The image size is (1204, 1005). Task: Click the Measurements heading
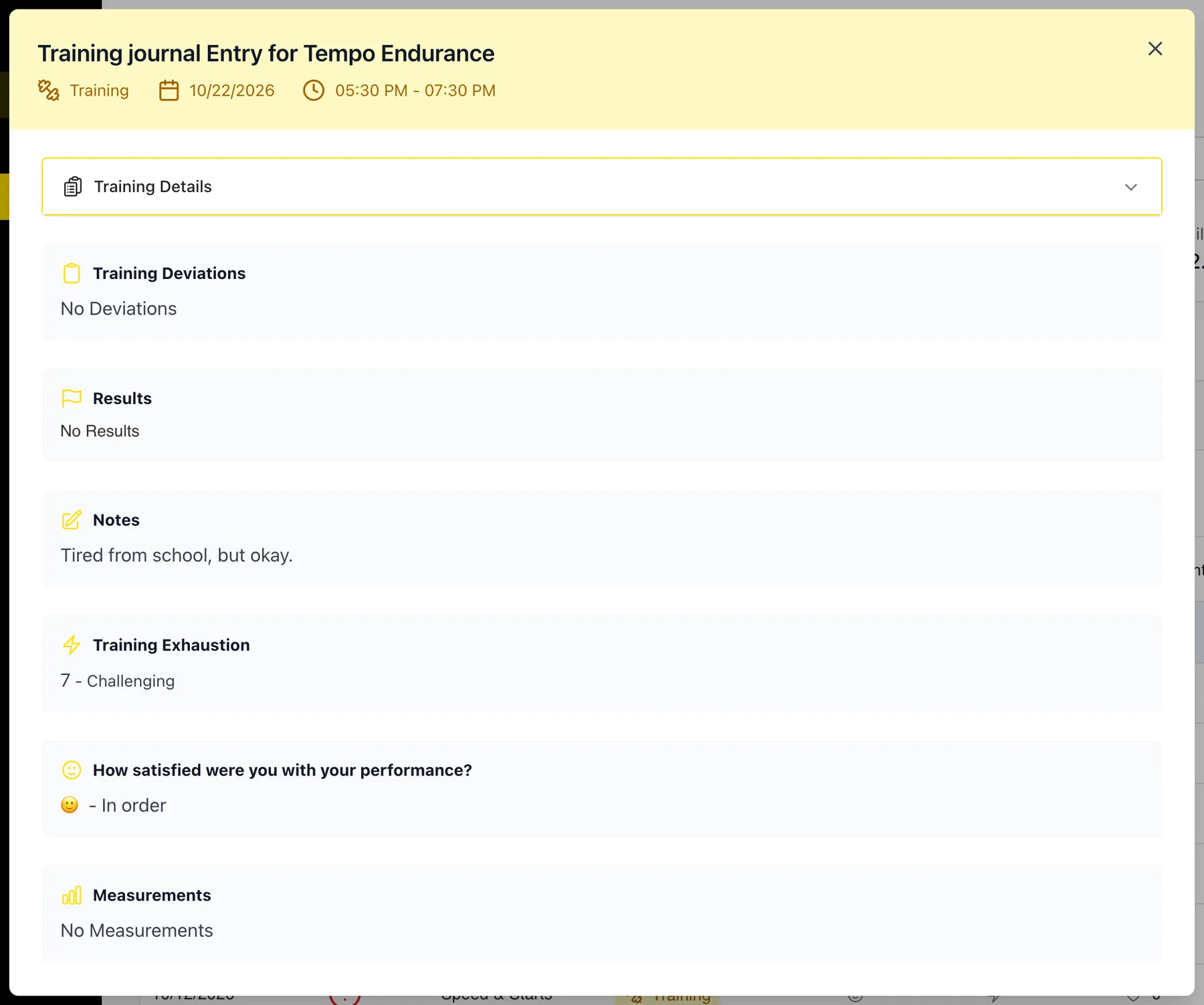click(x=152, y=895)
